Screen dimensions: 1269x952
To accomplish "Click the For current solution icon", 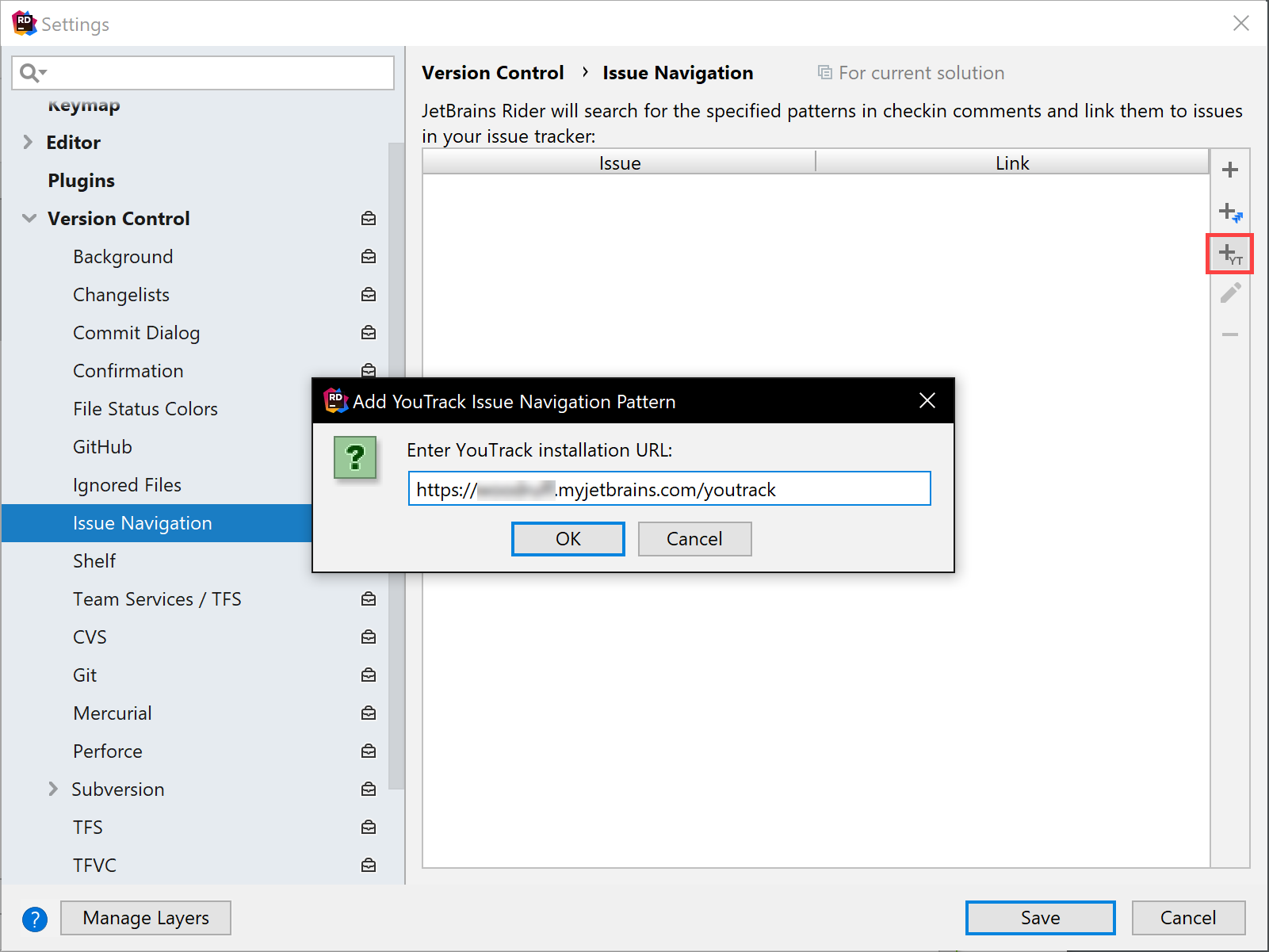I will (825, 73).
